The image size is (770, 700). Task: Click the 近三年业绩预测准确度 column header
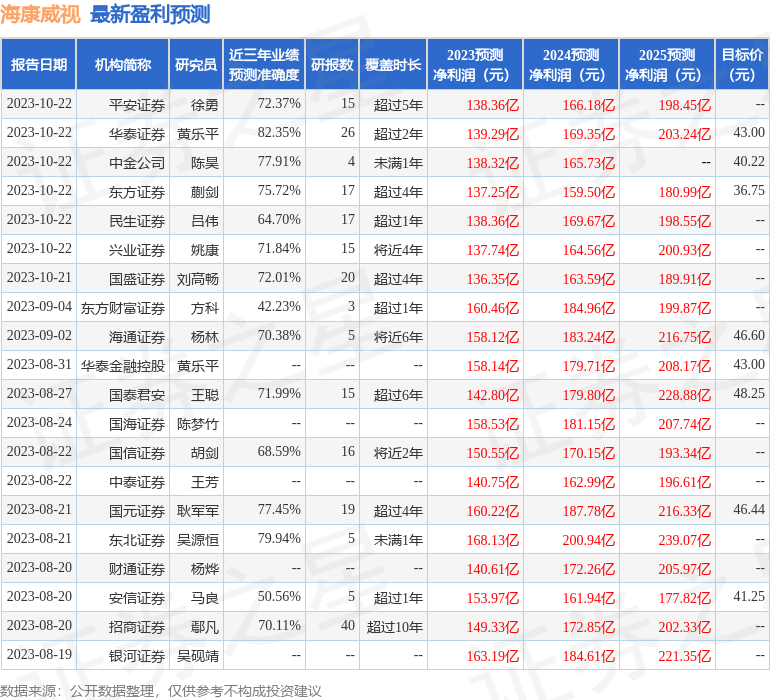coord(264,64)
